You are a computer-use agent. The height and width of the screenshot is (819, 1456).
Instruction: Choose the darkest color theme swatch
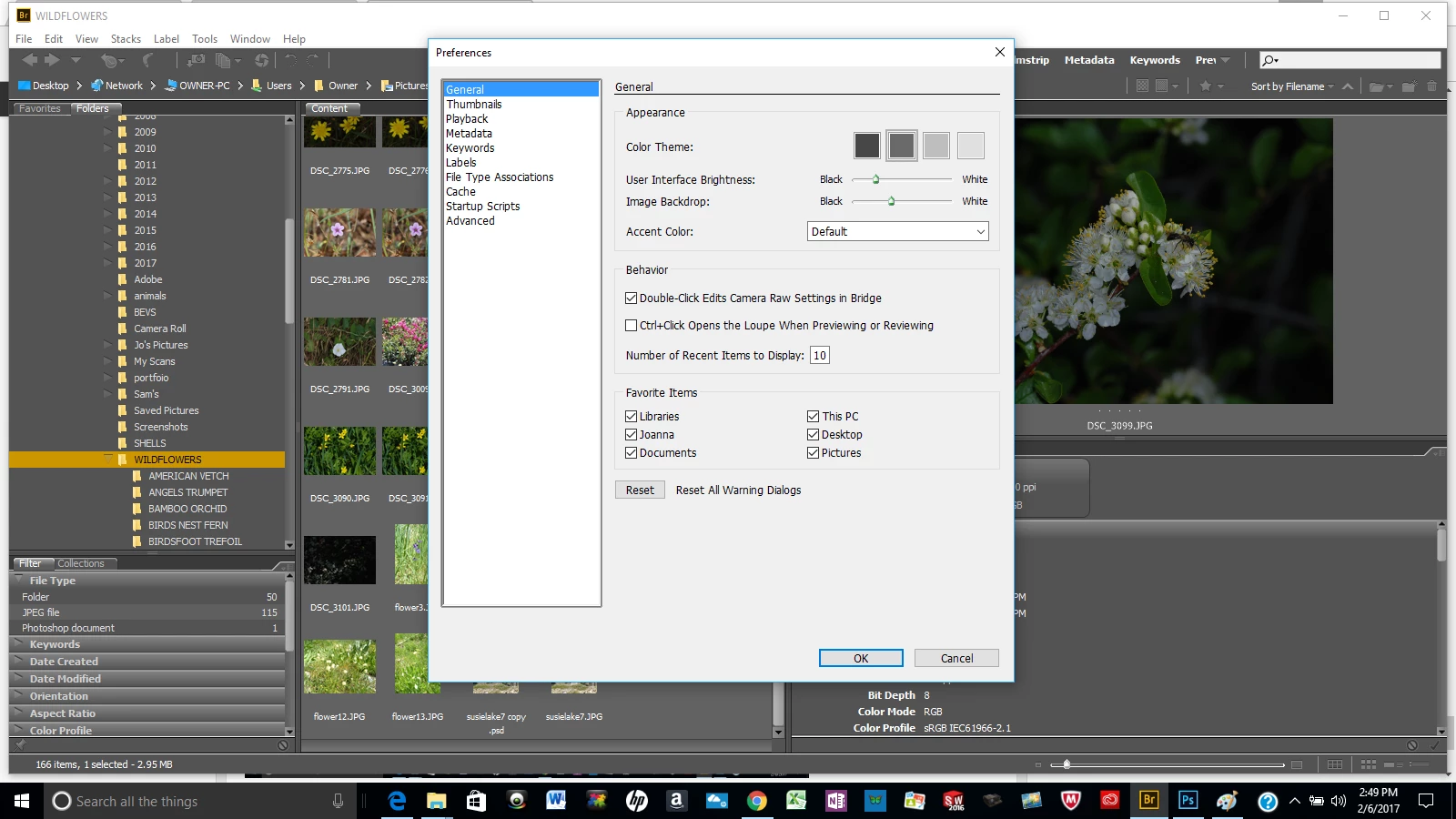point(867,146)
